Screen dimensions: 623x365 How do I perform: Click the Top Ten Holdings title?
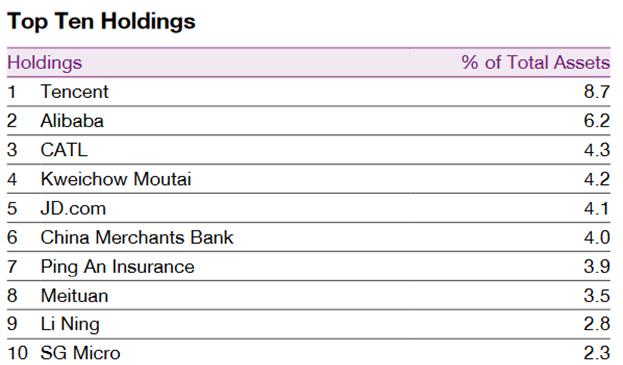point(101,22)
